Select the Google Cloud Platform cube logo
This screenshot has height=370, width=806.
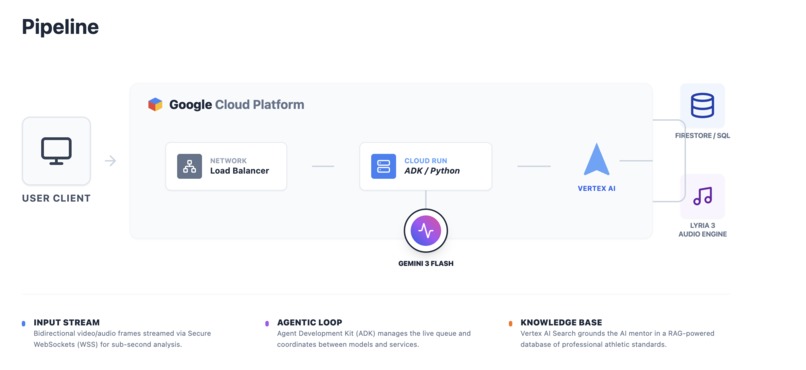155,105
